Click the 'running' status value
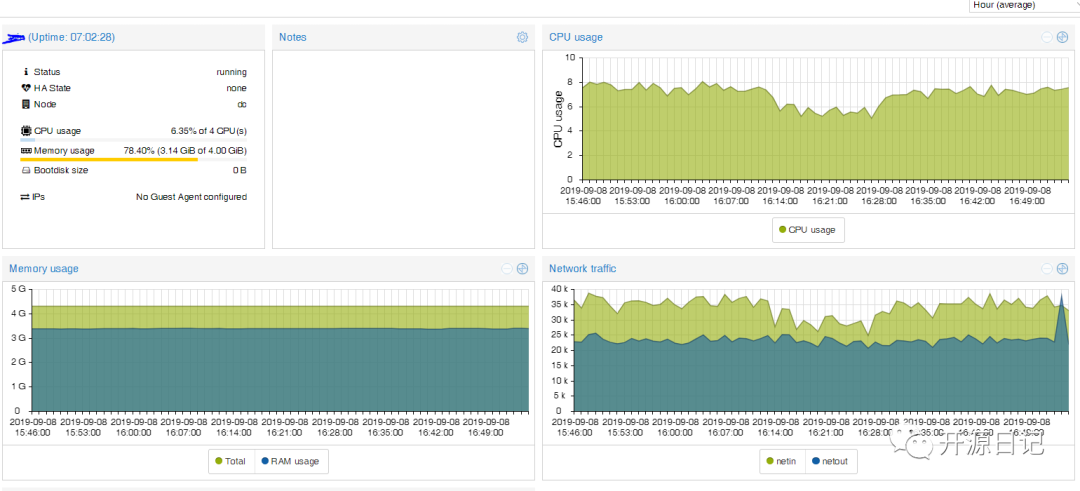The width and height of the screenshot is (1080, 491). pyautogui.click(x=231, y=72)
